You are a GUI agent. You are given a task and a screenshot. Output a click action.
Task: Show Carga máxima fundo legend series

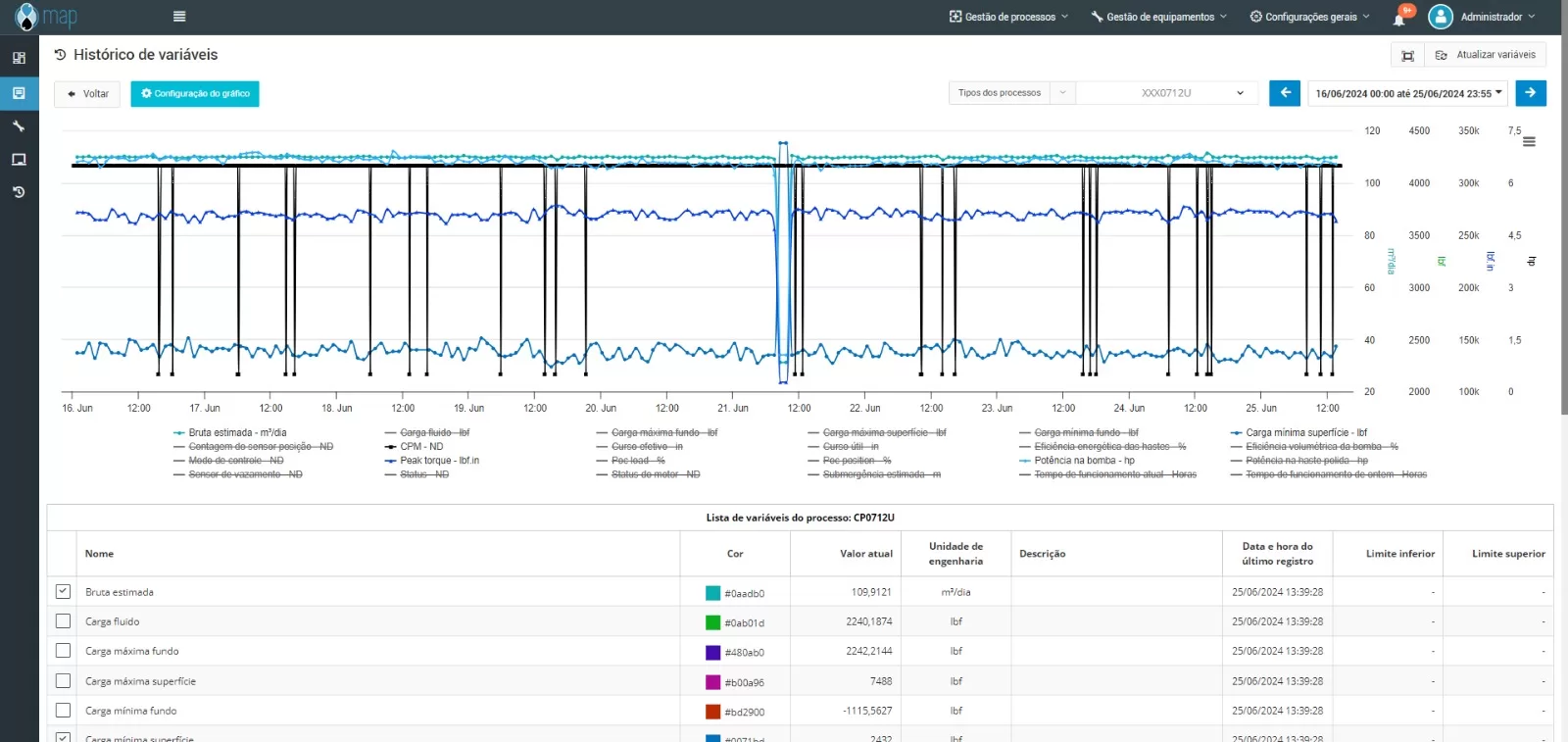(658, 433)
